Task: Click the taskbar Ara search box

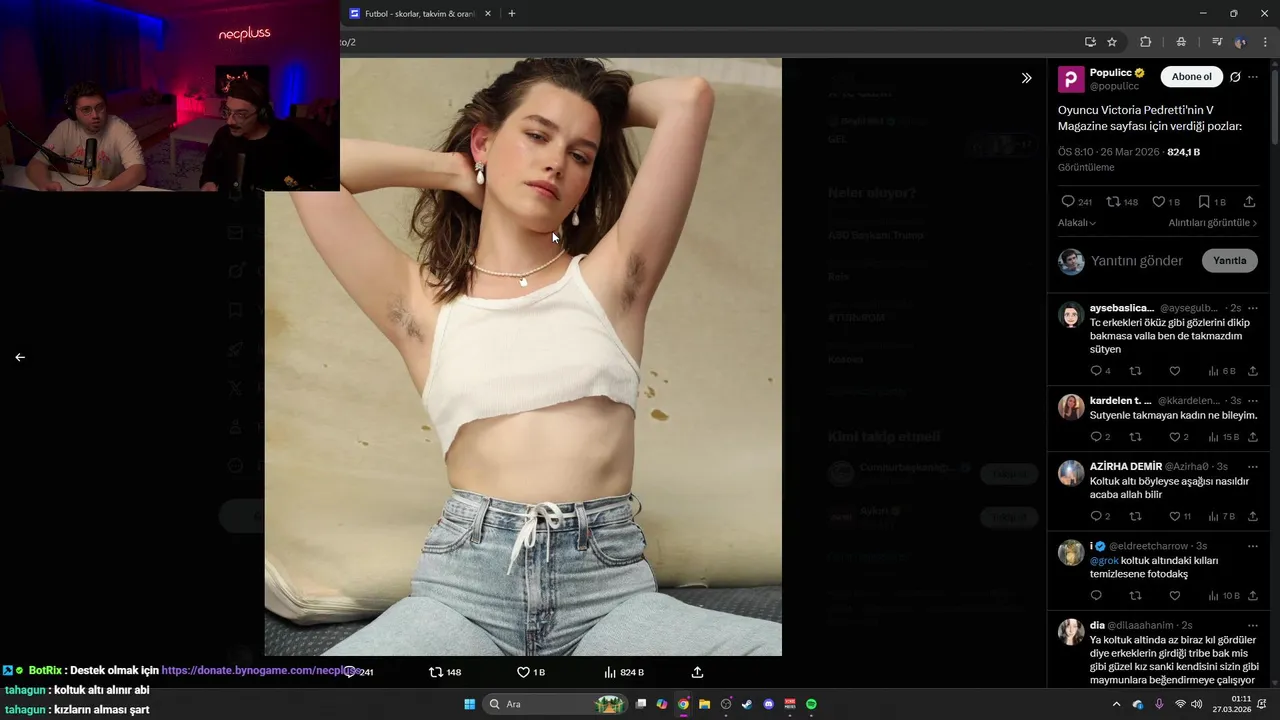Action: (x=555, y=704)
